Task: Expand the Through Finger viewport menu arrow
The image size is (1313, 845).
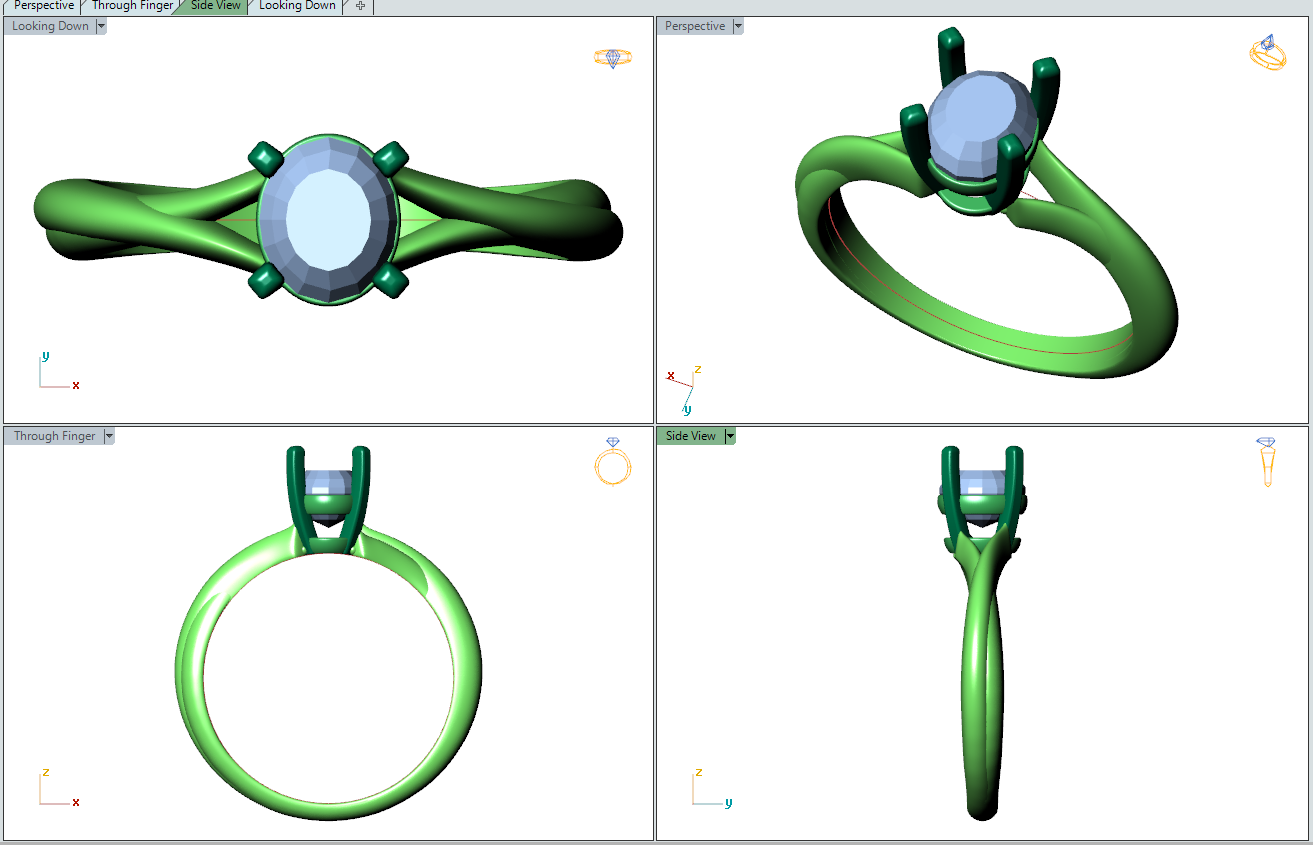Action: pyautogui.click(x=109, y=436)
